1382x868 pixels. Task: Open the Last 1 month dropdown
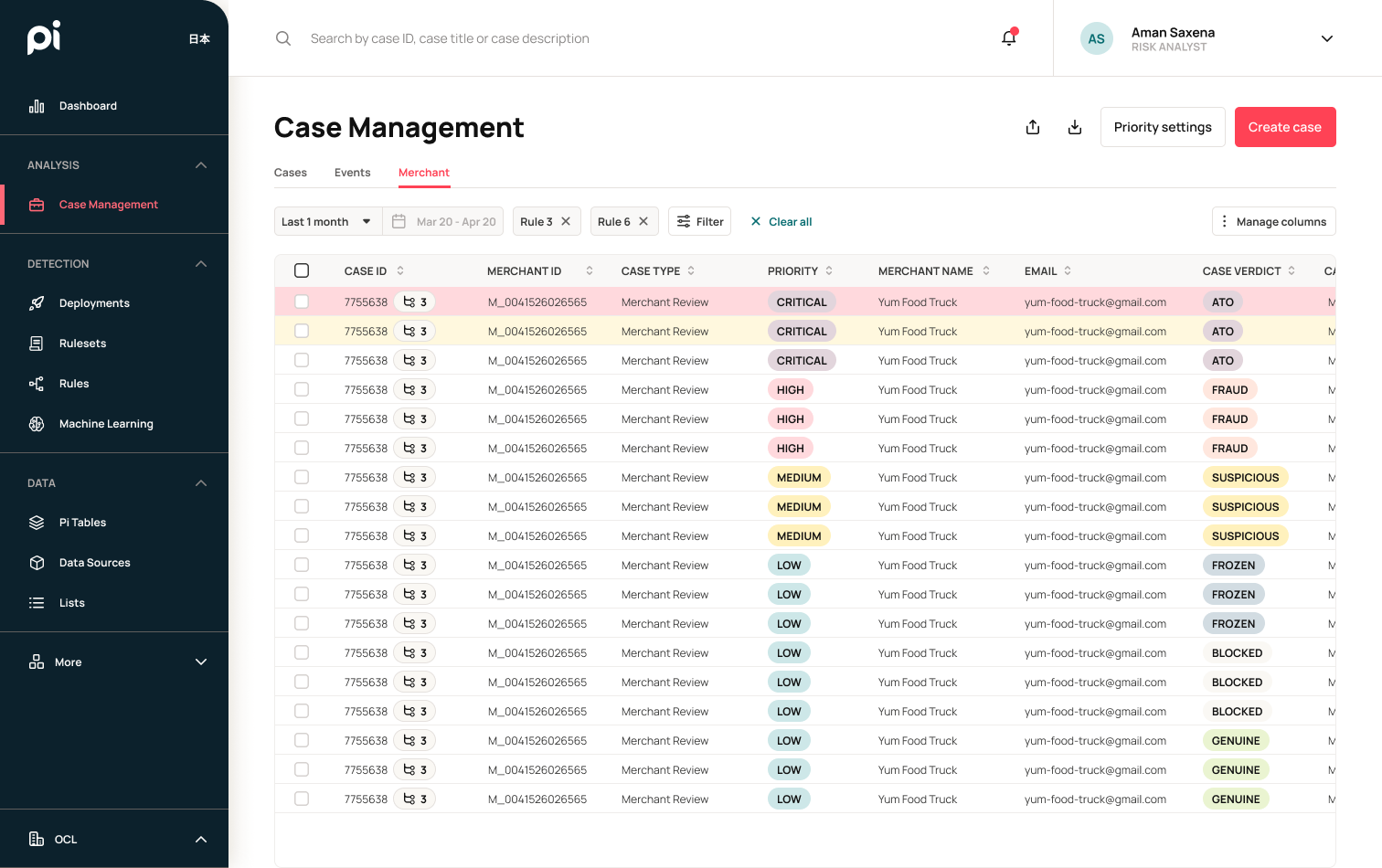(327, 221)
